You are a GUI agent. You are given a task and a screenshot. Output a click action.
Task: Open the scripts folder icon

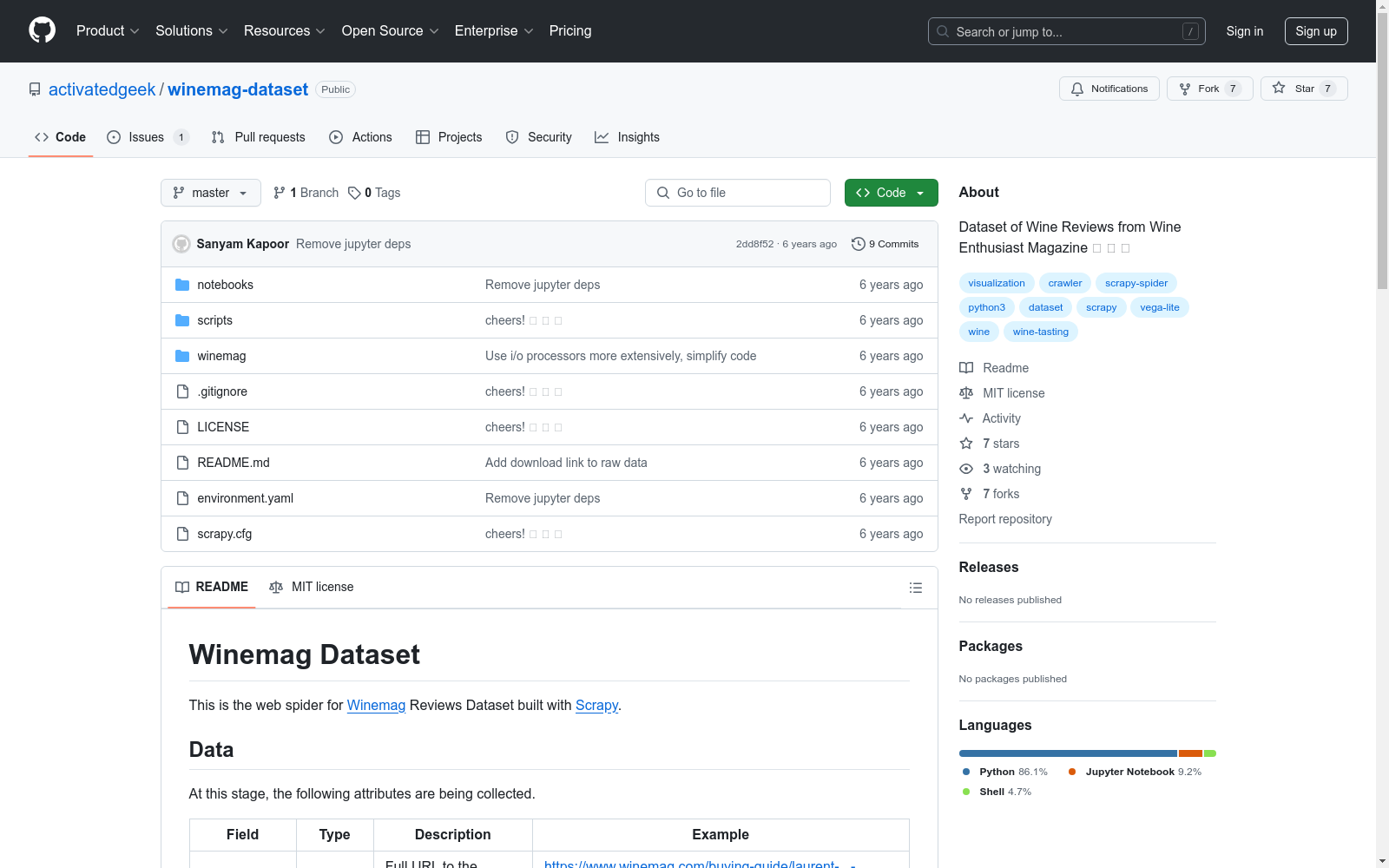[182, 320]
